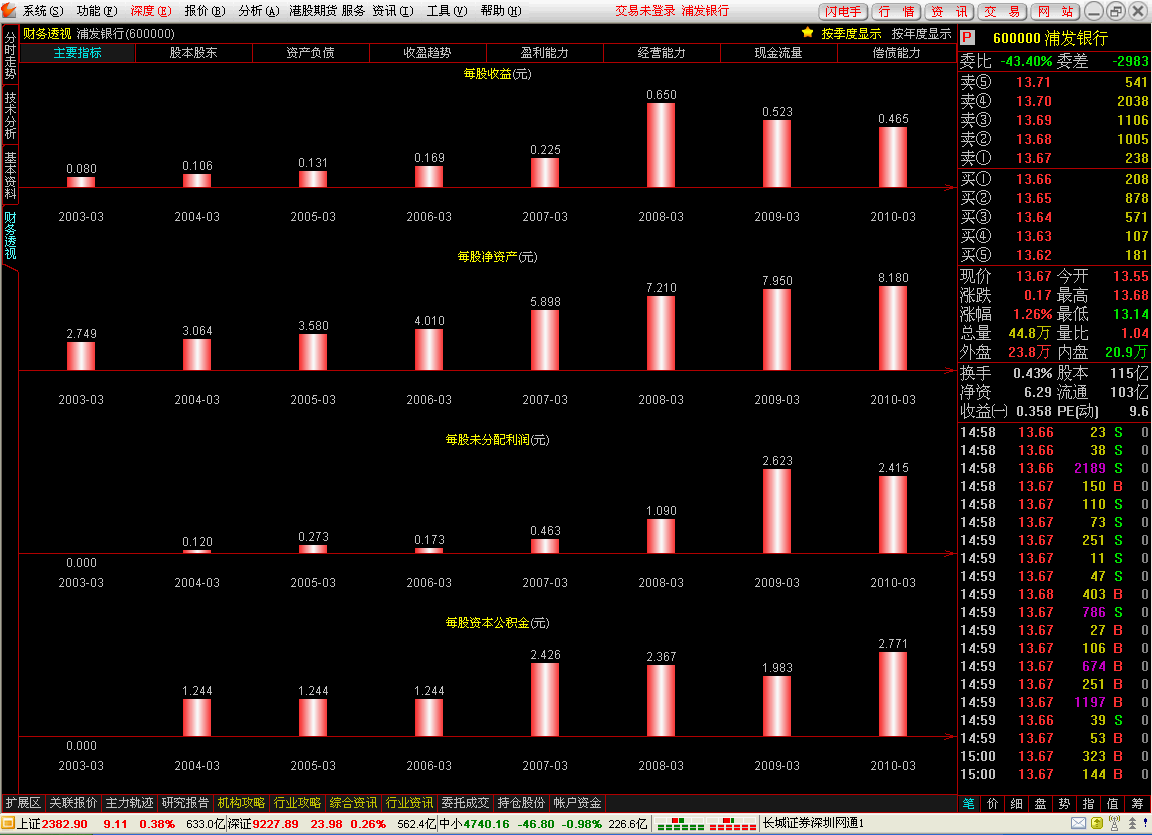Select the 盘 tab in quote panel
Image resolution: width=1152 pixels, height=835 pixels.
pyautogui.click(x=1040, y=803)
